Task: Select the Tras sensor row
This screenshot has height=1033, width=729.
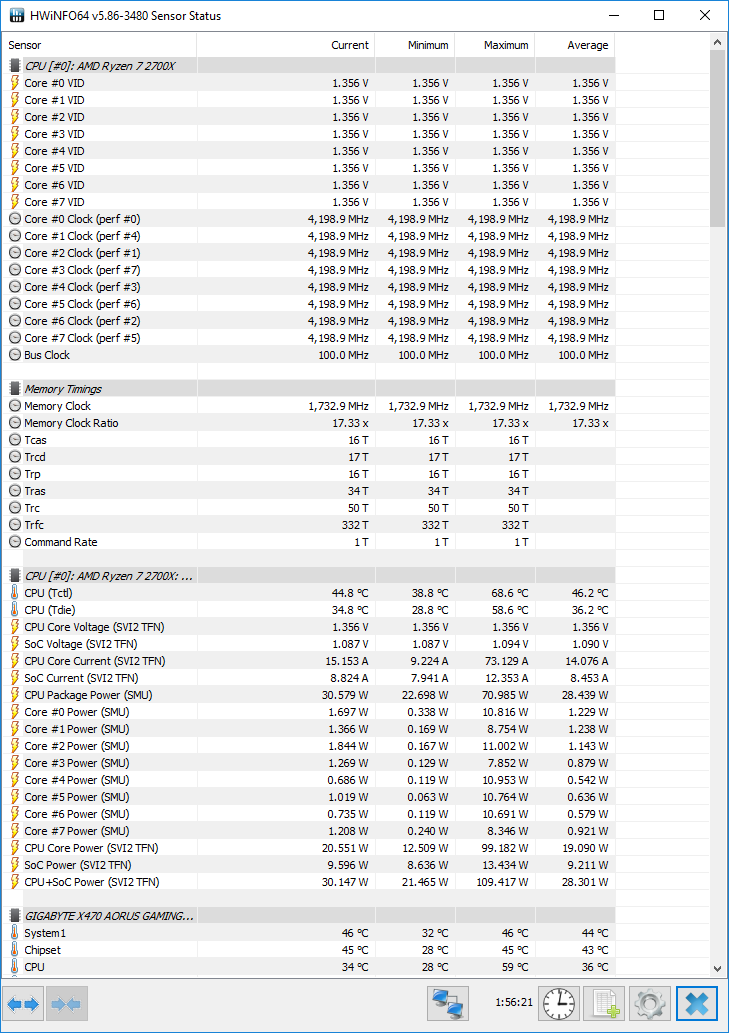Action: (308, 491)
